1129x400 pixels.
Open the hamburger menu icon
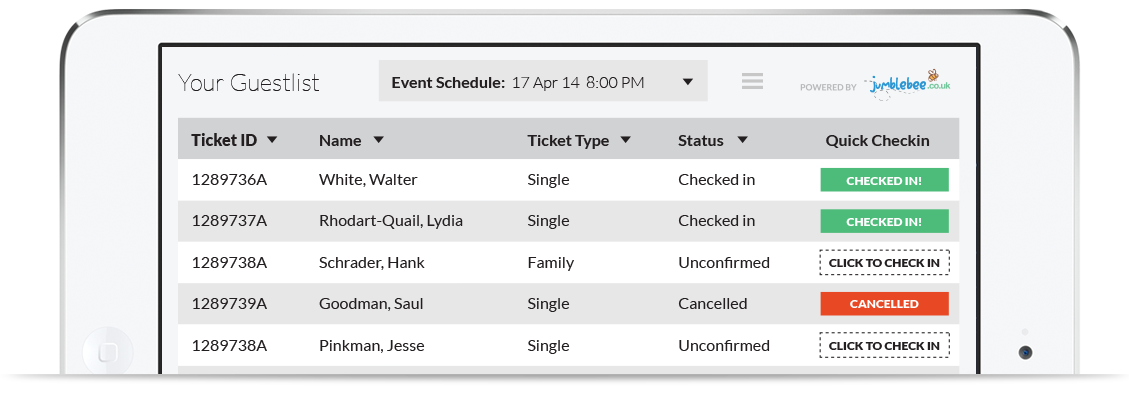click(752, 81)
